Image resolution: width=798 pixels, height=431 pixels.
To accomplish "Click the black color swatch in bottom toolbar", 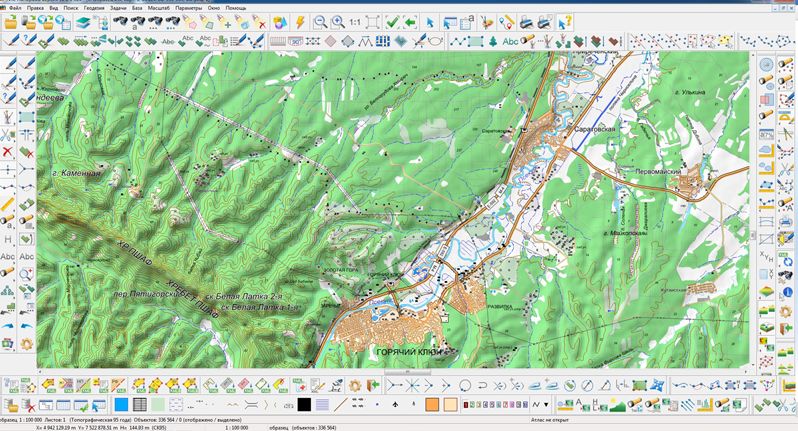I will click(x=304, y=404).
